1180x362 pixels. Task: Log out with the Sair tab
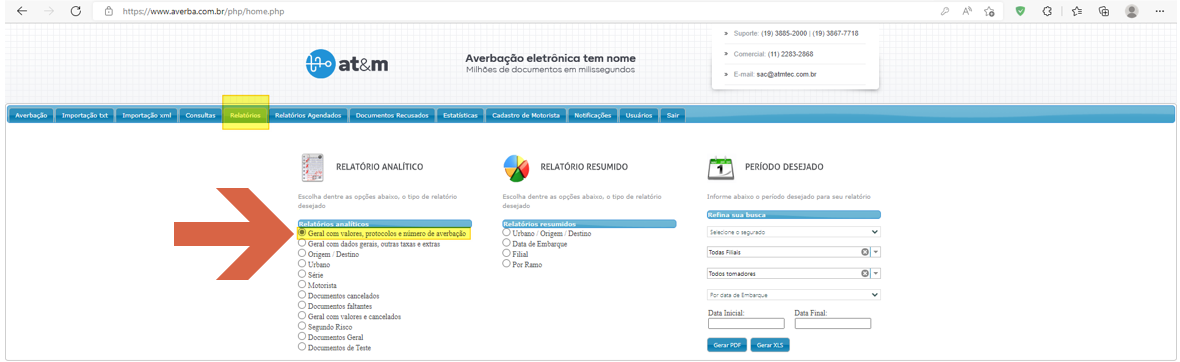click(x=674, y=115)
